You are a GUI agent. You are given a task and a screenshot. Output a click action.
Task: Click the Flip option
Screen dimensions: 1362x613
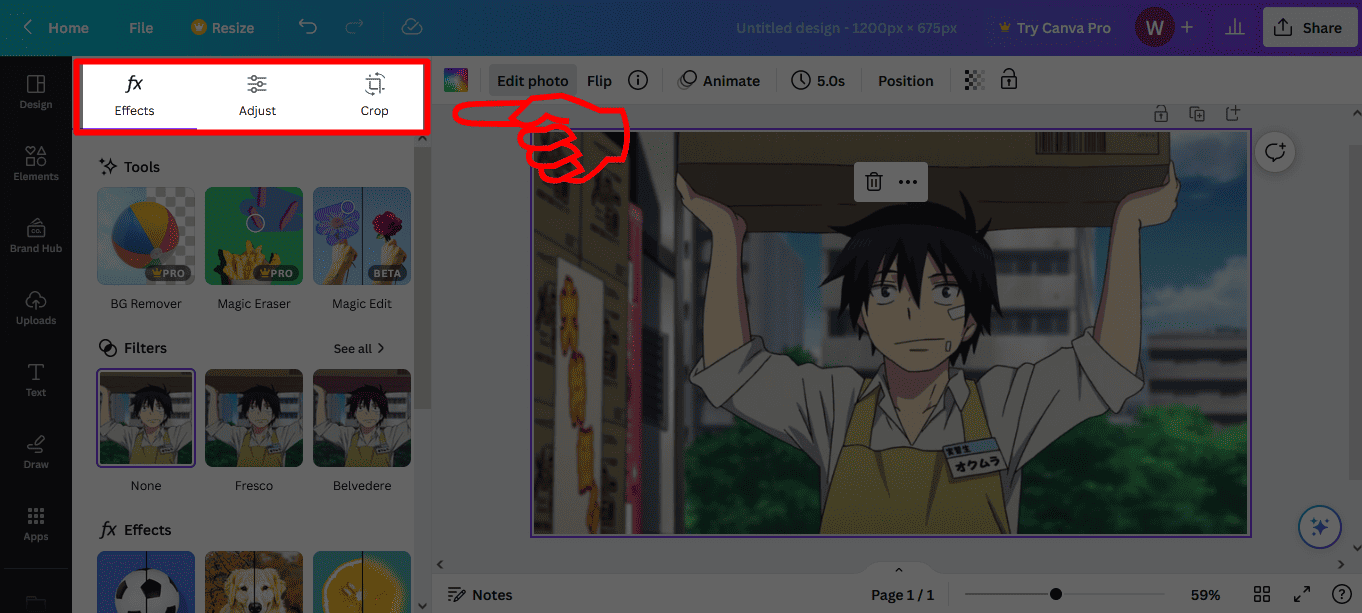(x=599, y=81)
